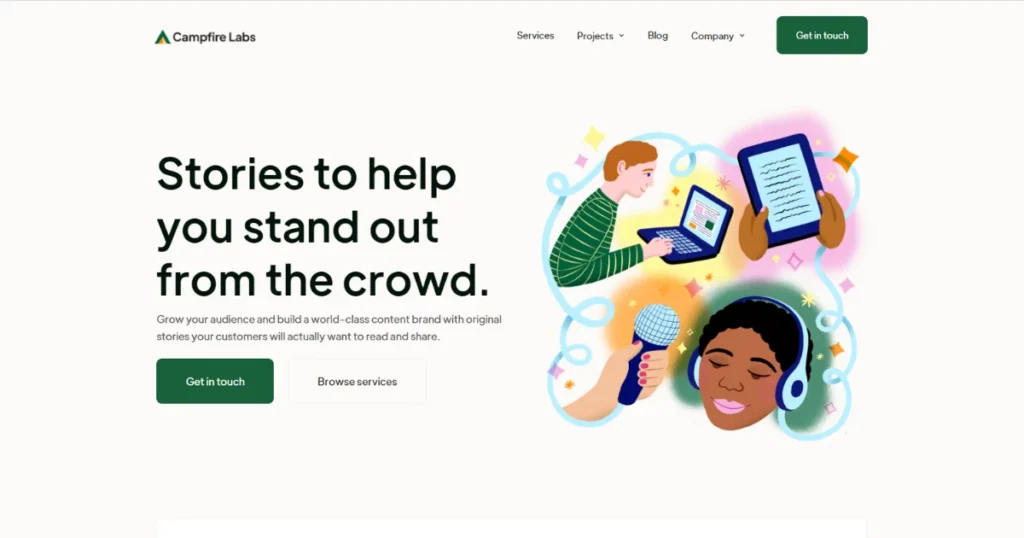This screenshot has width=1024, height=538.
Task: Click Get in touch in the header
Action: [x=822, y=35]
